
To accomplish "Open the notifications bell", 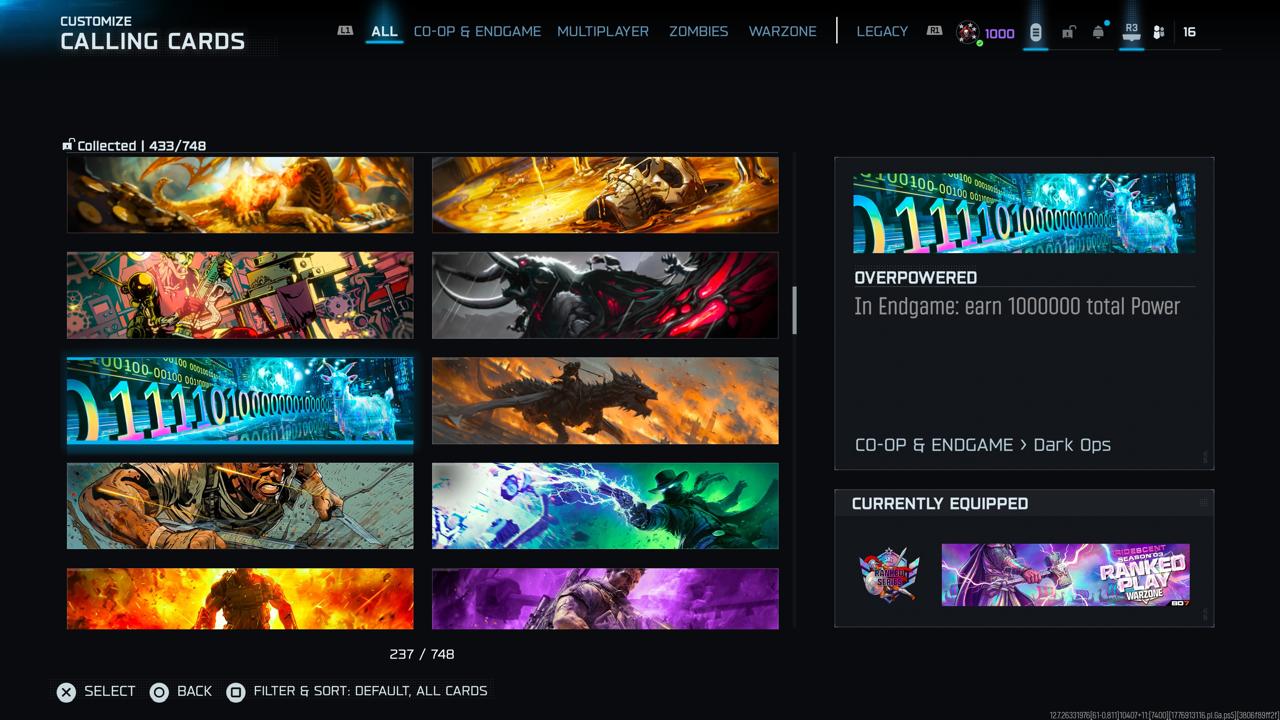I will click(1099, 32).
